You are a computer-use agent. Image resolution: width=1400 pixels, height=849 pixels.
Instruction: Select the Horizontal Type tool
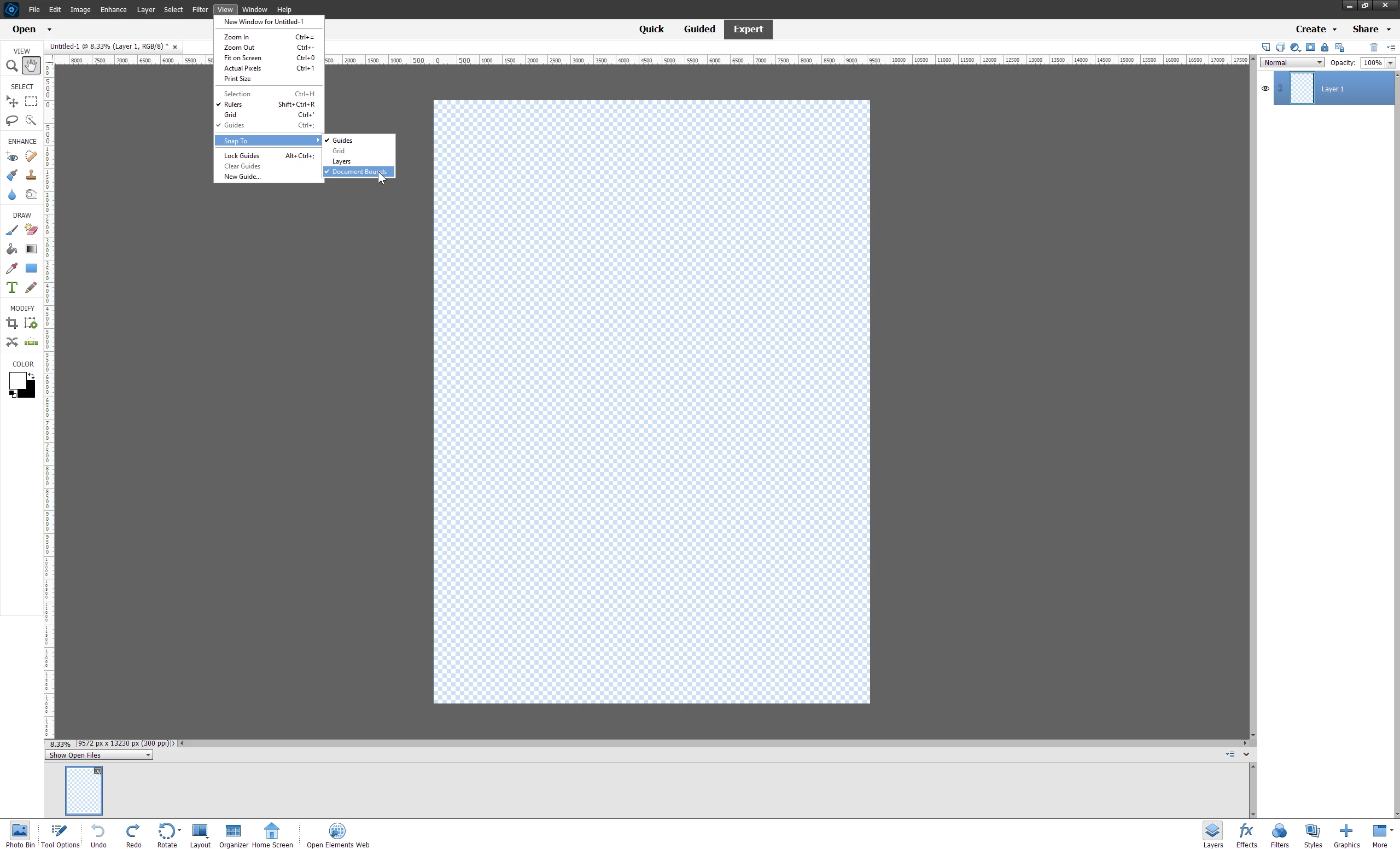tap(11, 287)
